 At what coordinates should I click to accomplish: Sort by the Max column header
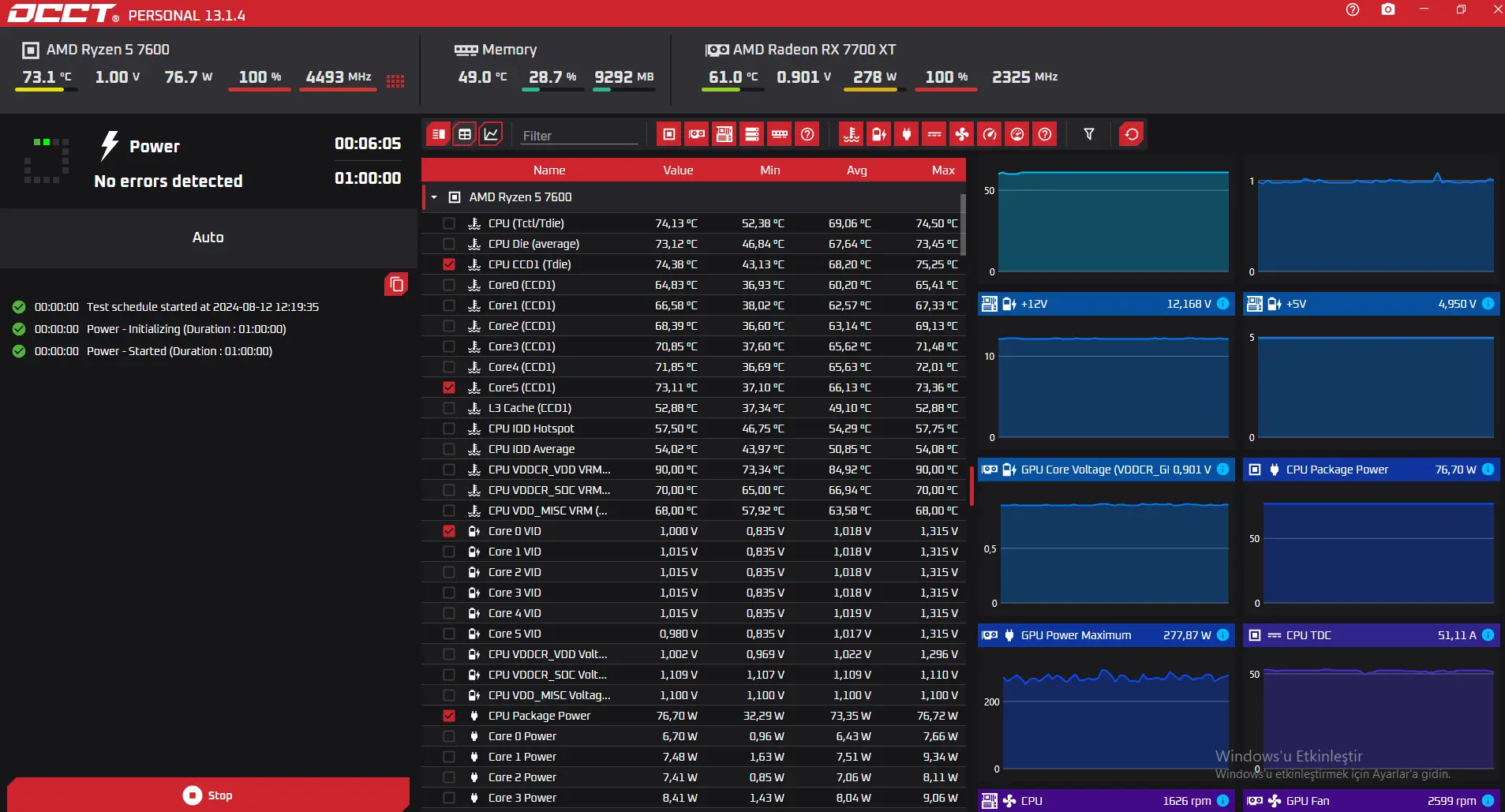943,170
